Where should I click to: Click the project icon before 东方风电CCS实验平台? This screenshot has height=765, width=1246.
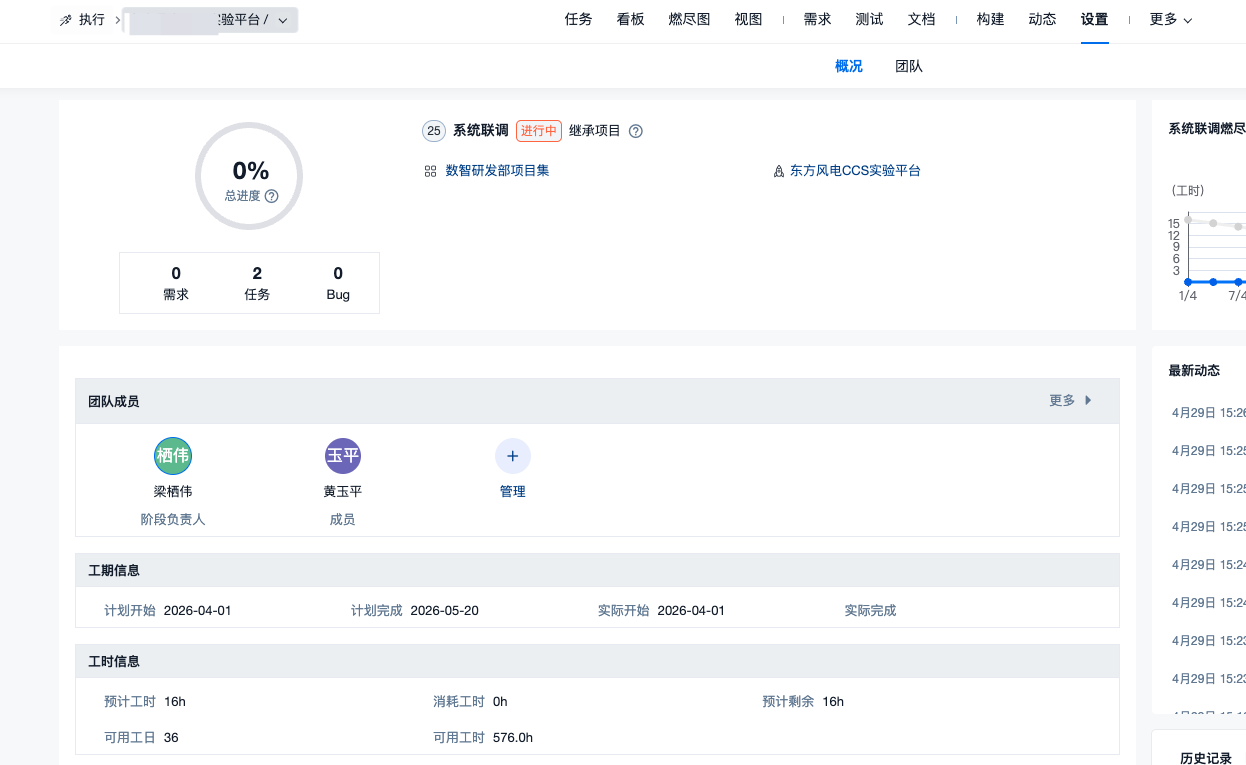pyautogui.click(x=779, y=171)
